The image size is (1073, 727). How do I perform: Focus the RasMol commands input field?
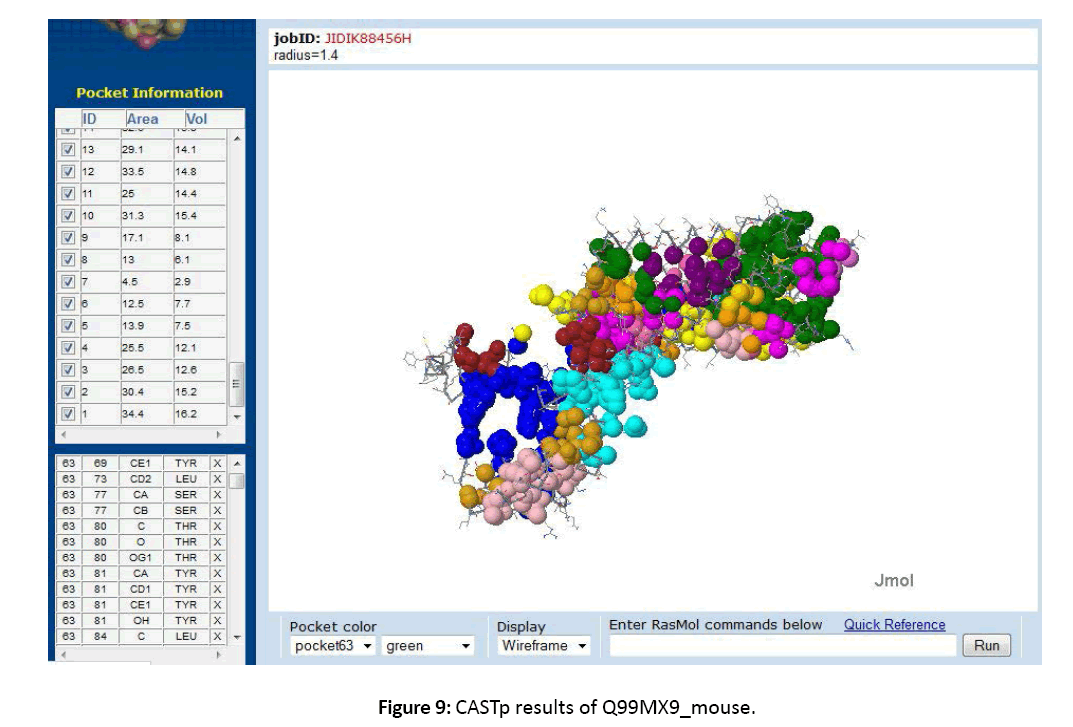(782, 646)
